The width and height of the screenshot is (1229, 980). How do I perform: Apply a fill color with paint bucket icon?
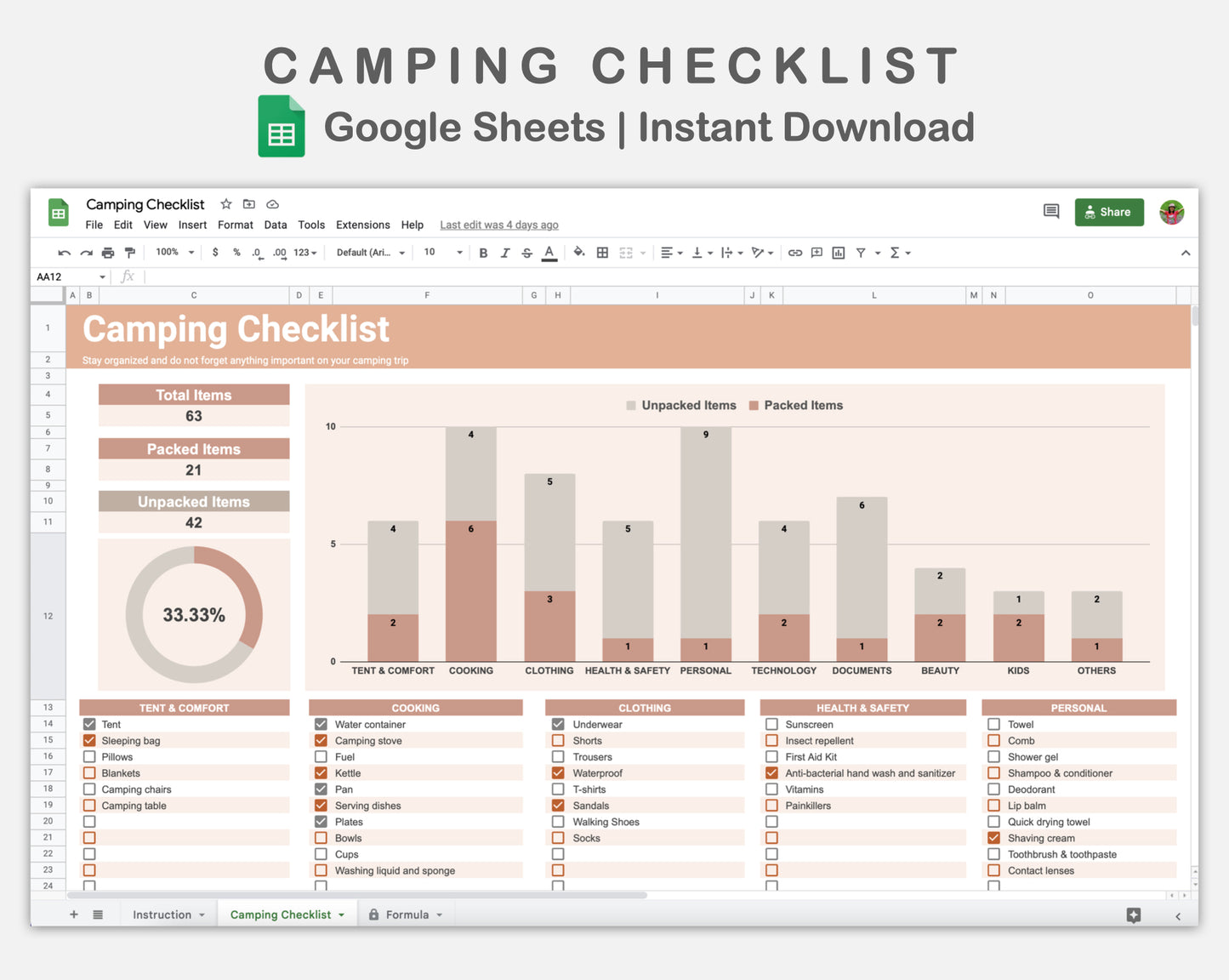pyautogui.click(x=579, y=253)
